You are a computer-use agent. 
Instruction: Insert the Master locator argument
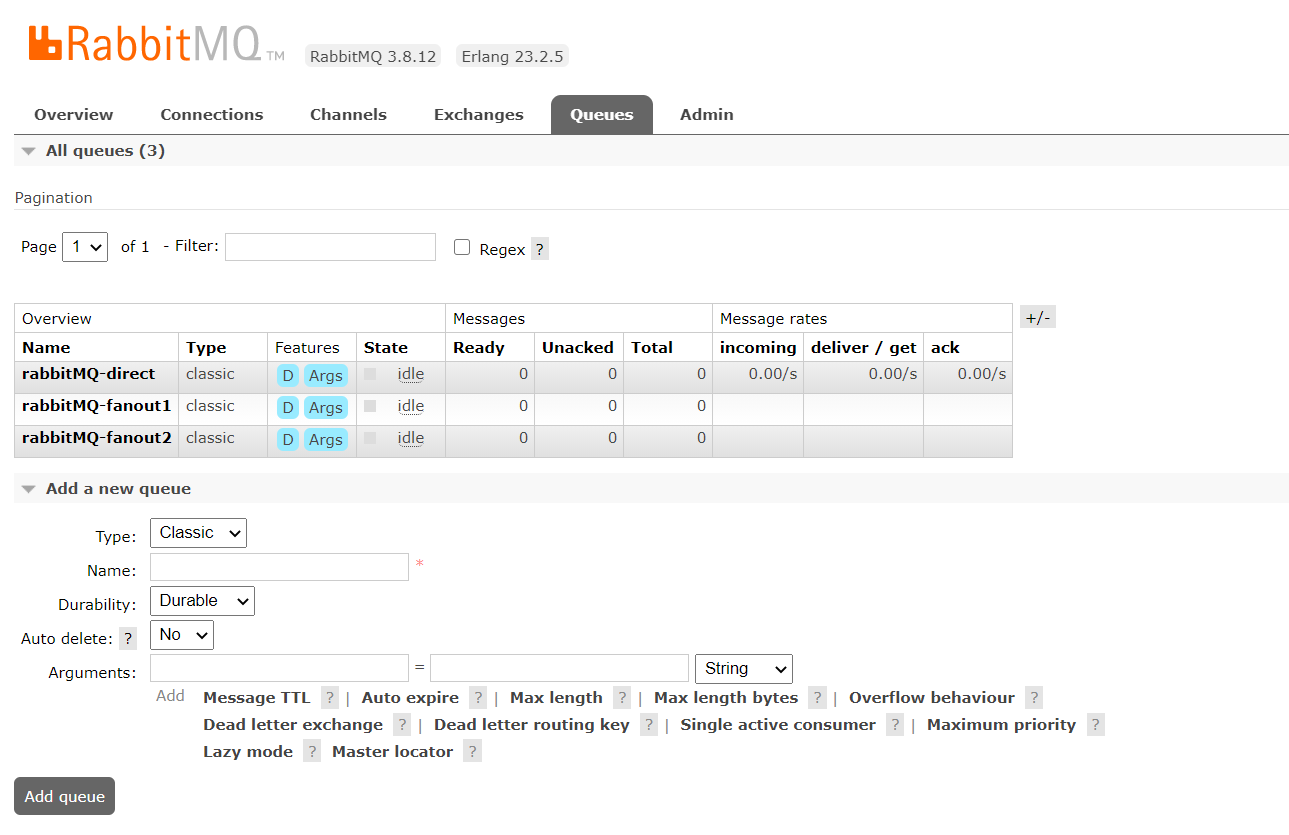[x=392, y=752]
